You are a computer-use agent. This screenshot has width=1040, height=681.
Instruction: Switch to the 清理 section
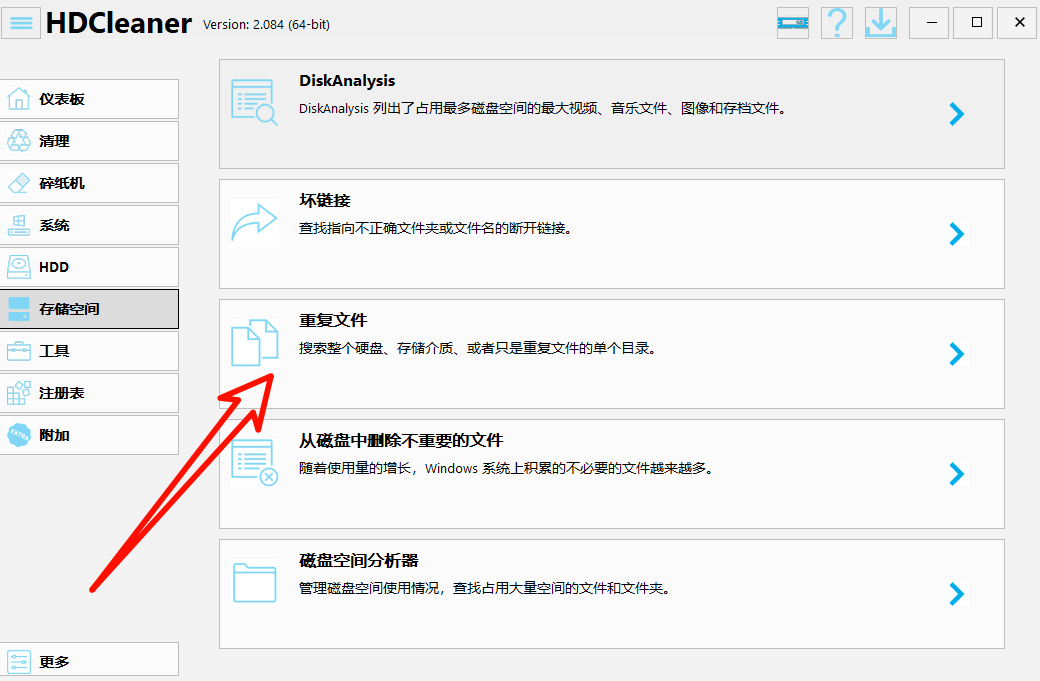(89, 141)
